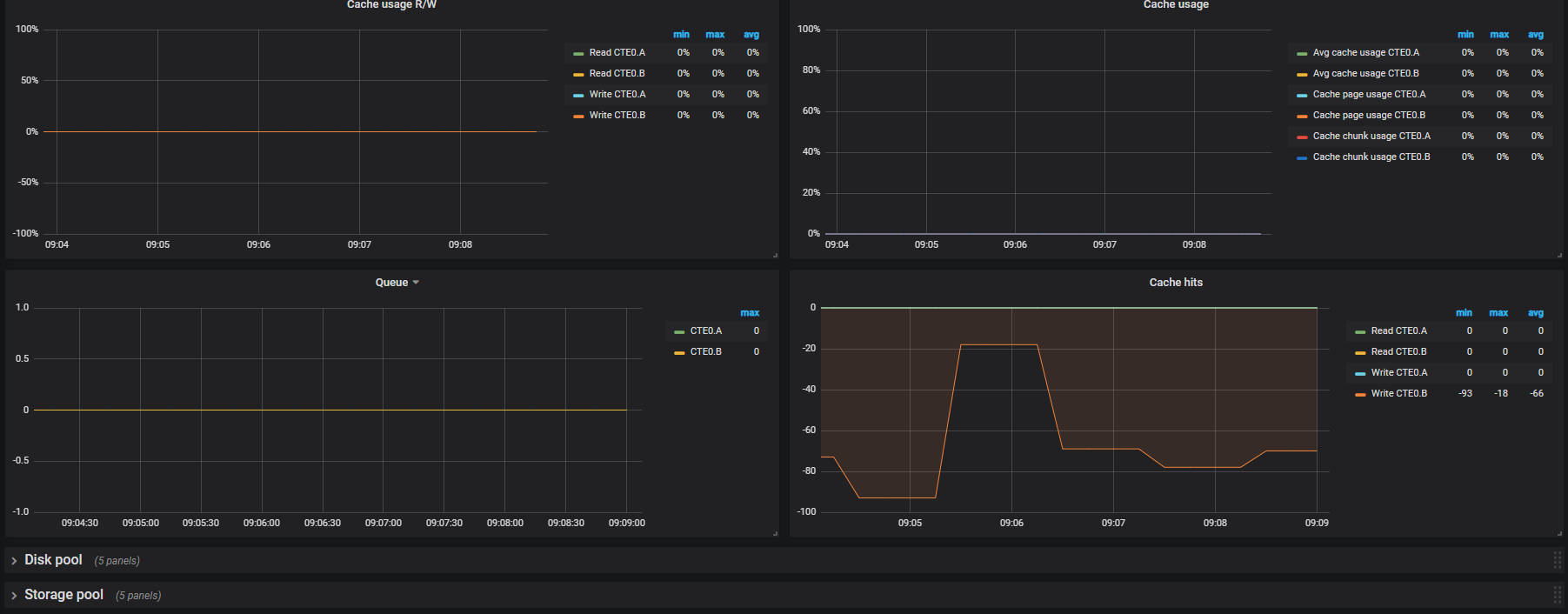The image size is (1568, 614).
Task: Sort Cache usage R/W legend by max
Action: click(x=715, y=35)
